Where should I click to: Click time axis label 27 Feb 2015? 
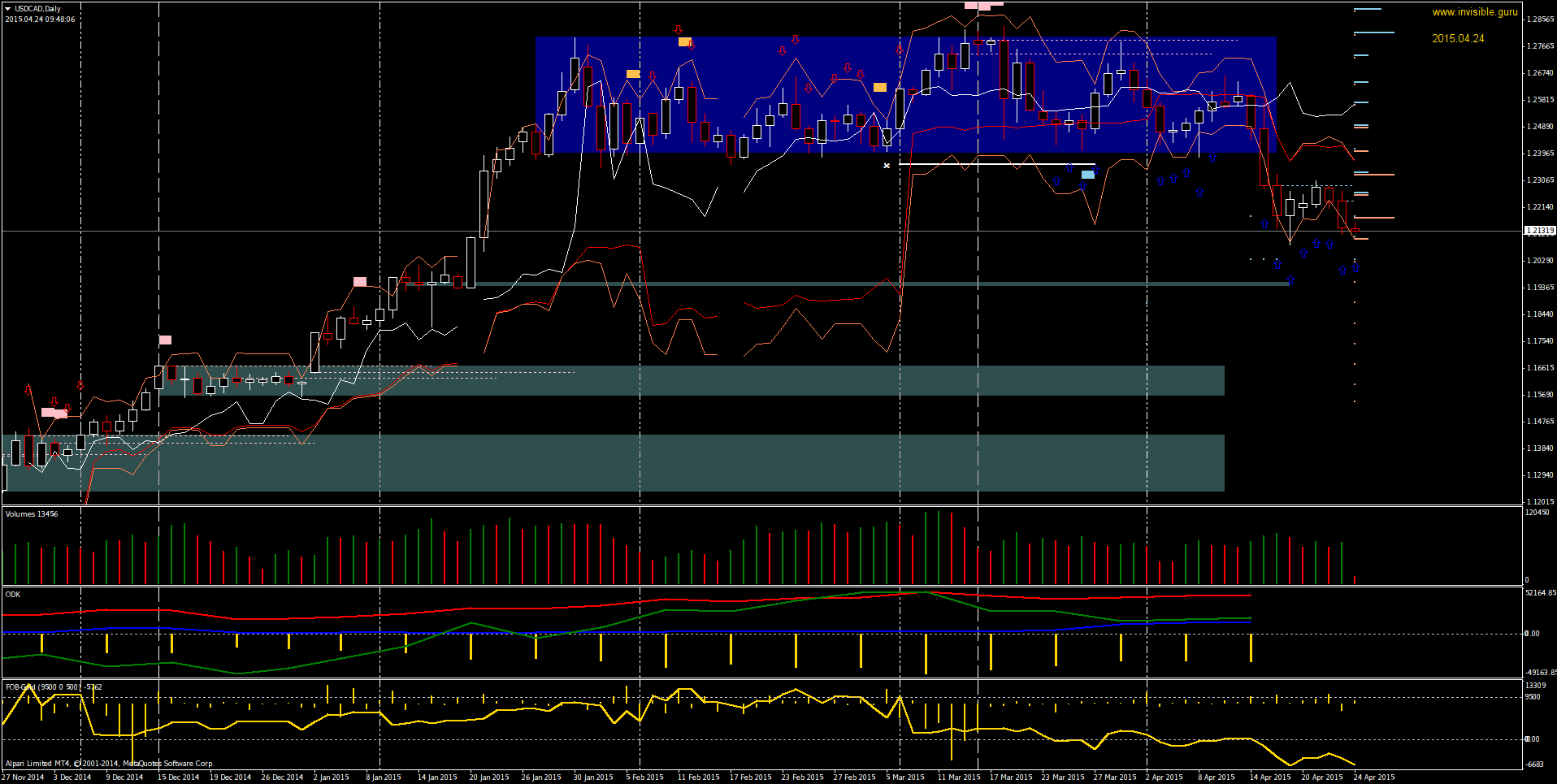point(854,778)
